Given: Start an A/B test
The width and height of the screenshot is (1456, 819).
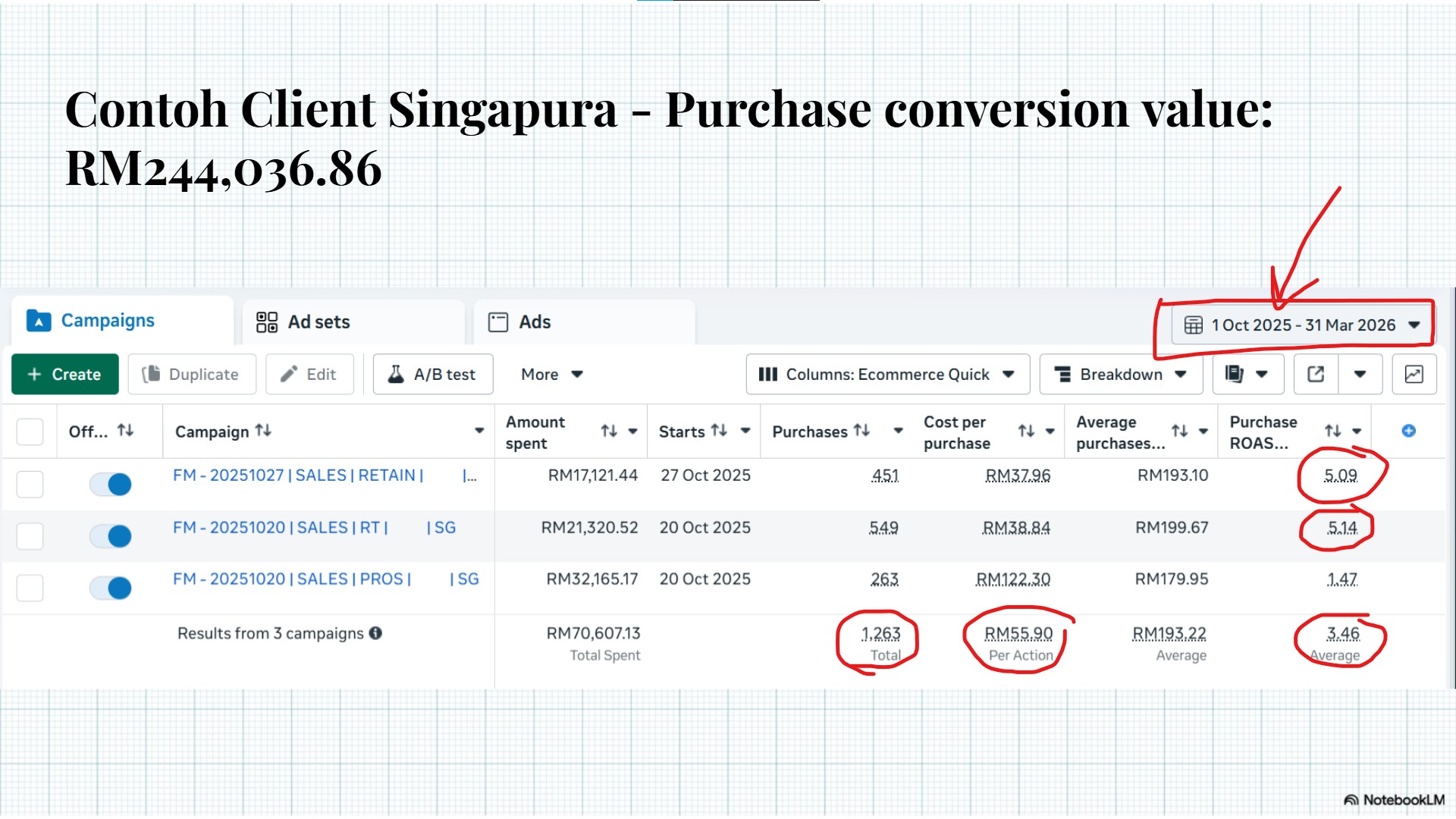Looking at the screenshot, I should pyautogui.click(x=433, y=374).
